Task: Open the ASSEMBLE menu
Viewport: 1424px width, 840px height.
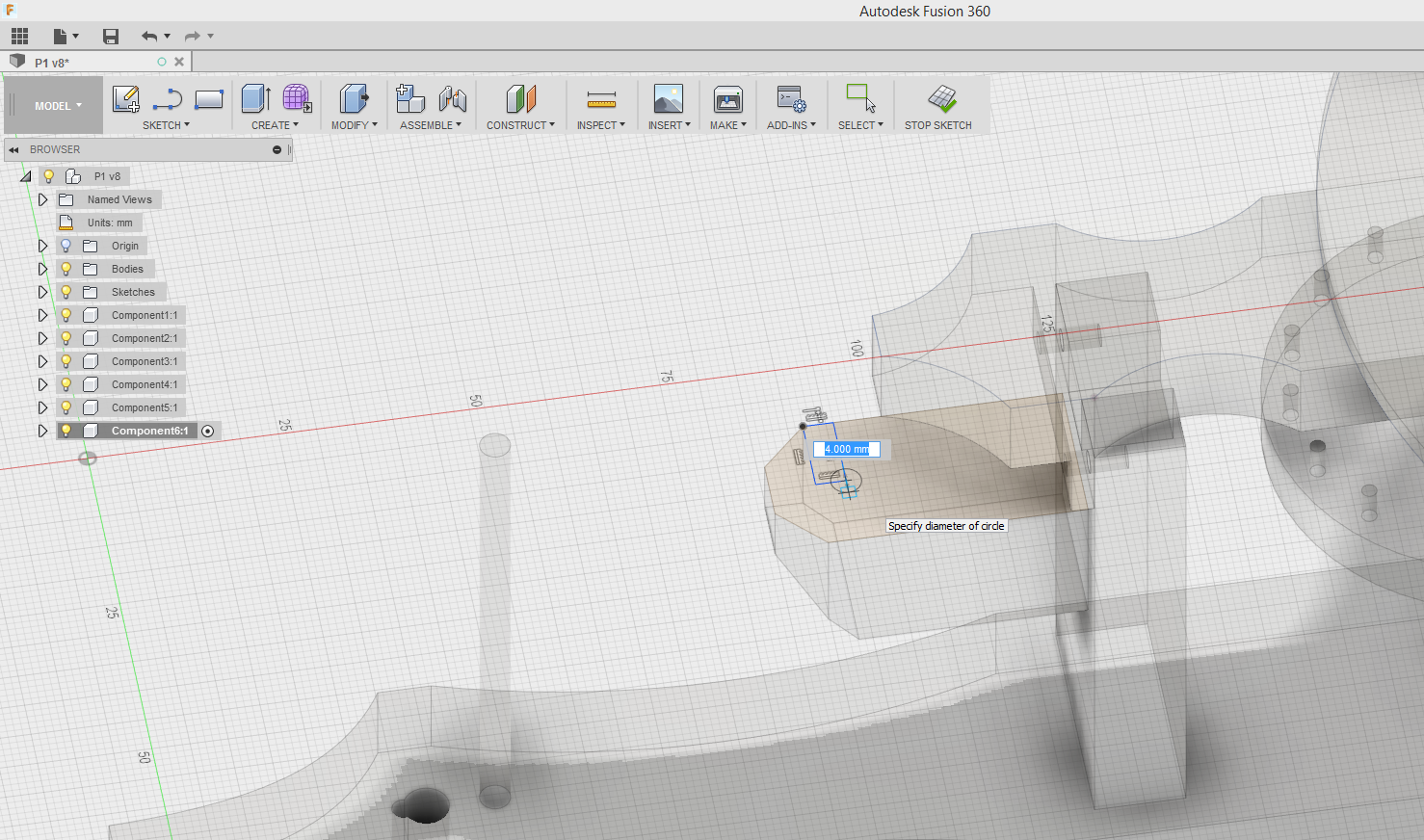Action: click(431, 125)
